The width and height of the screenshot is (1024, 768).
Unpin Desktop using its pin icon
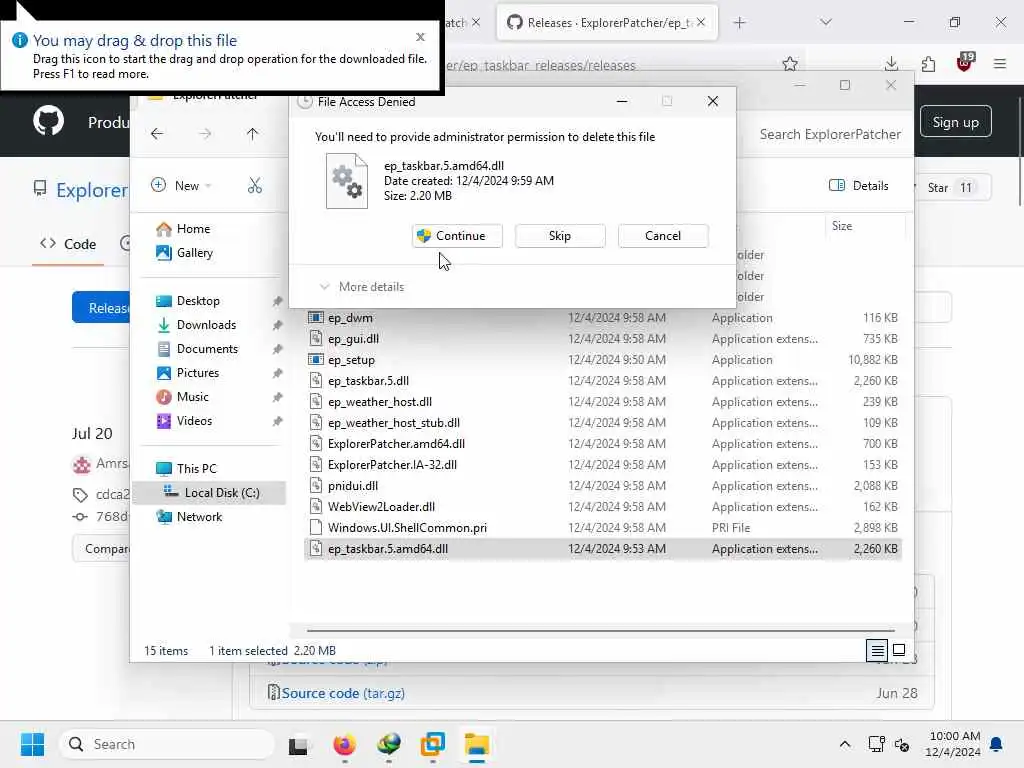pyautogui.click(x=278, y=301)
